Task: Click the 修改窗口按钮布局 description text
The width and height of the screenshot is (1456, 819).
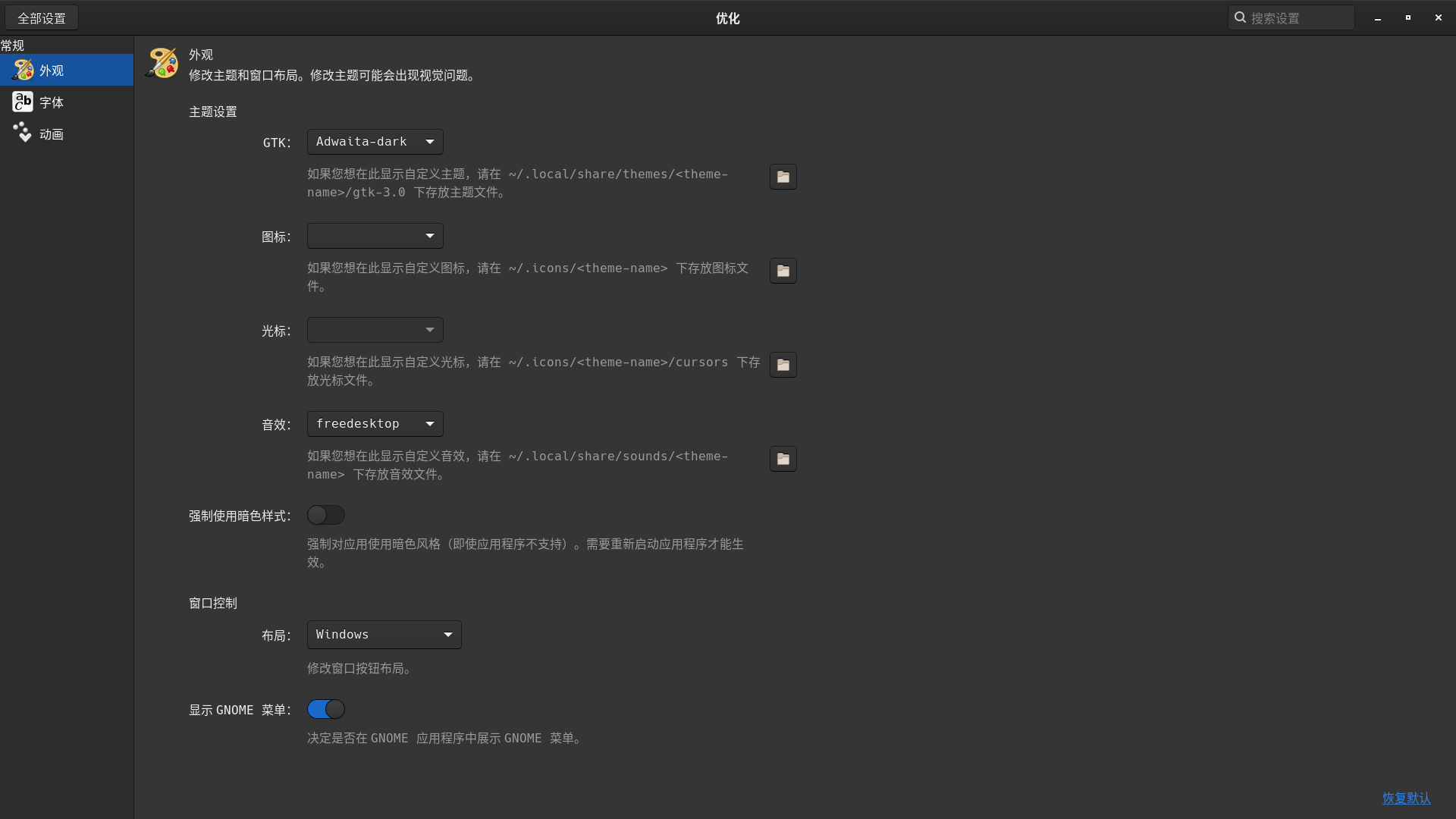Action: 360,668
